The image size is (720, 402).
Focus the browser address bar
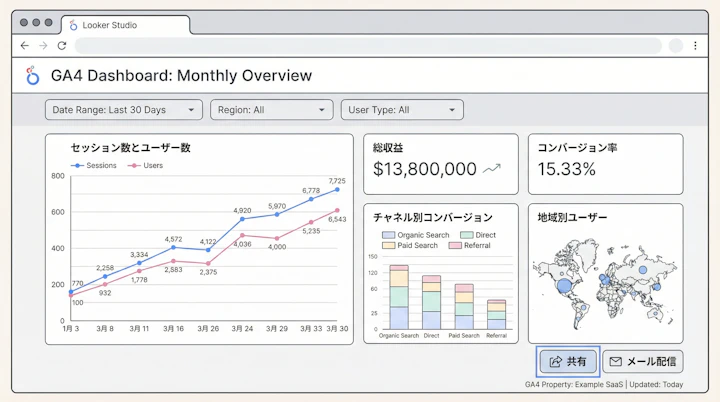368,45
